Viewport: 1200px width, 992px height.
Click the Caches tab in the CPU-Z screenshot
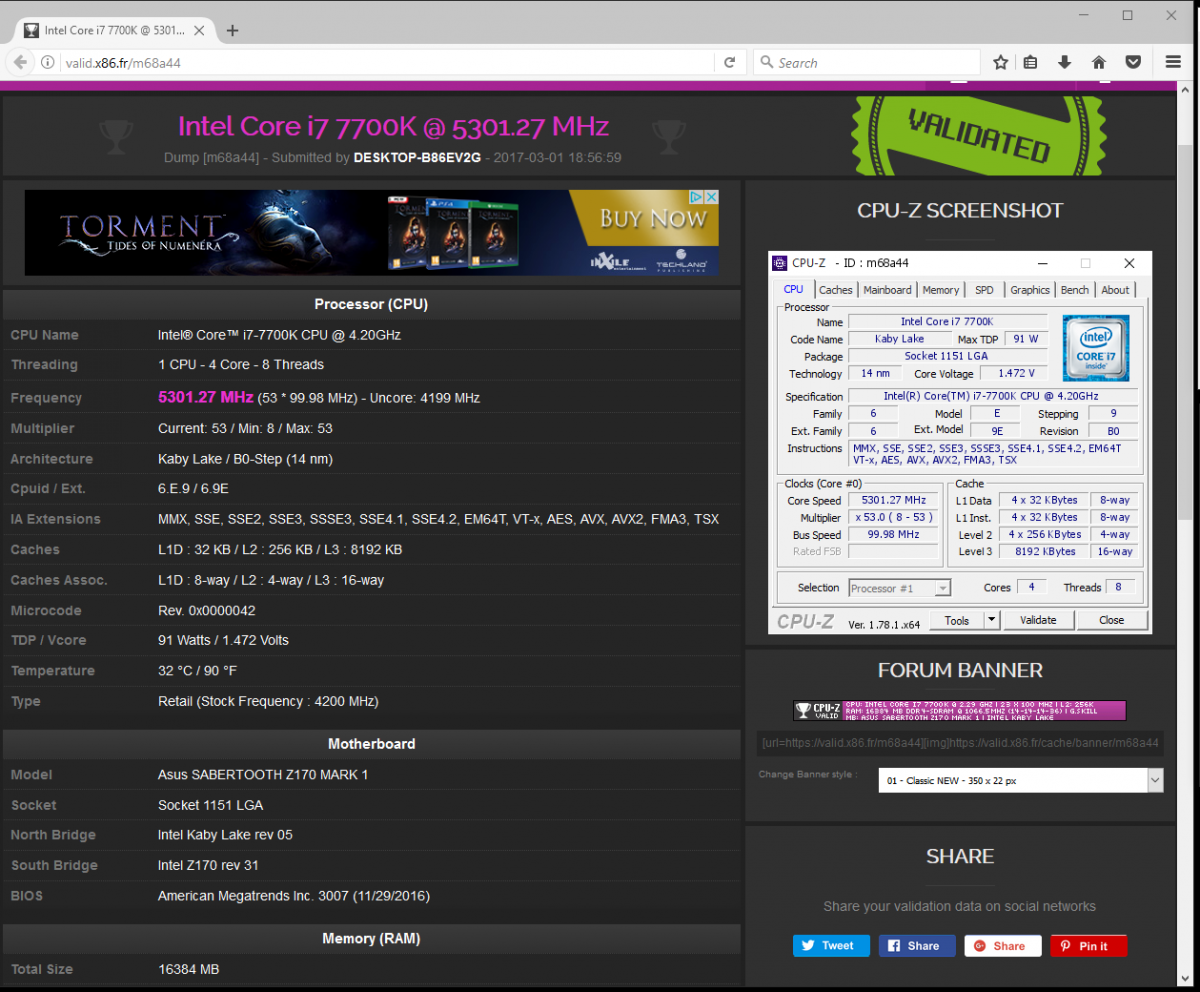click(x=836, y=290)
